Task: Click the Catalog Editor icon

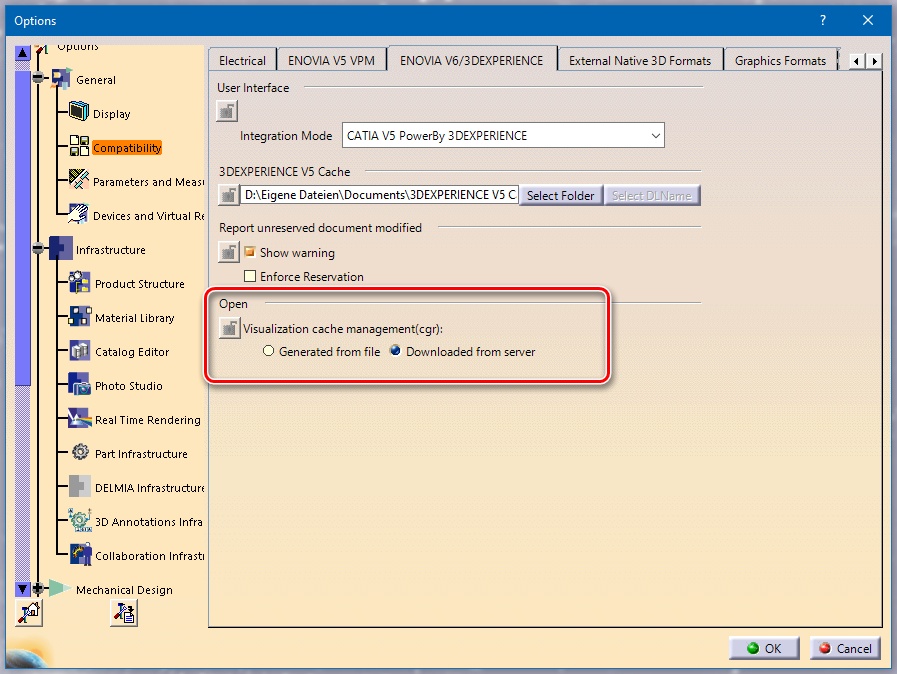Action: click(x=80, y=350)
